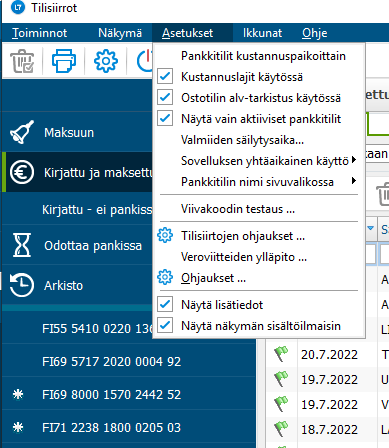Image resolution: width=389 pixels, height=448 pixels.
Task: Click star marker beside FI71 2238 account
Action: pos(18,427)
